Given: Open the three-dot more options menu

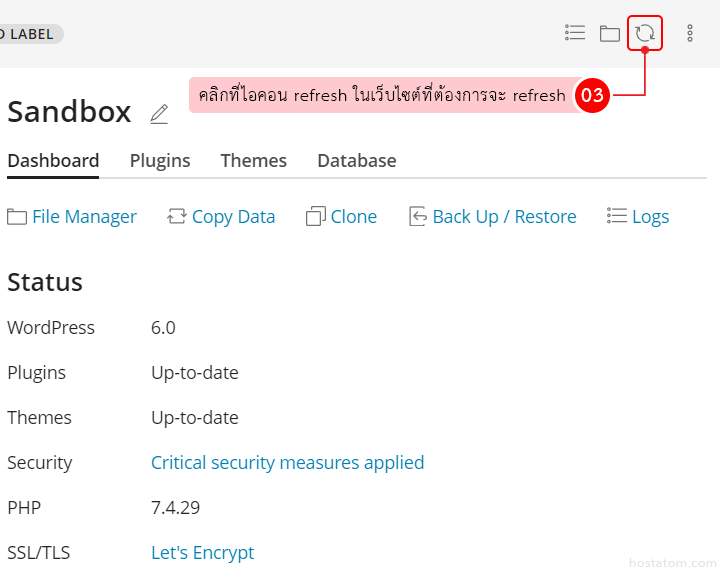Looking at the screenshot, I should coord(689,33).
